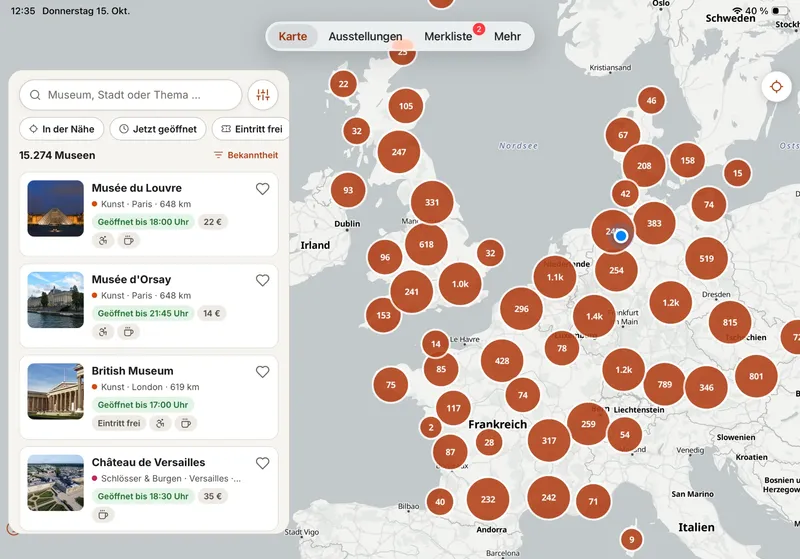
Task: Open the 232 cluster near Andorra
Action: (x=488, y=499)
